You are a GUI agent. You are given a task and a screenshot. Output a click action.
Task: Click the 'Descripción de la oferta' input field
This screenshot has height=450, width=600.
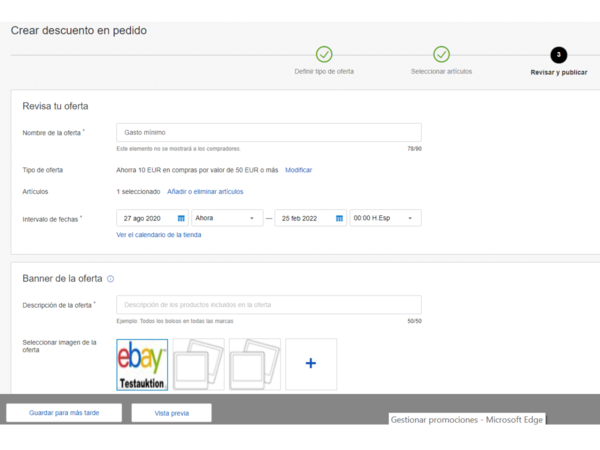pos(269,305)
